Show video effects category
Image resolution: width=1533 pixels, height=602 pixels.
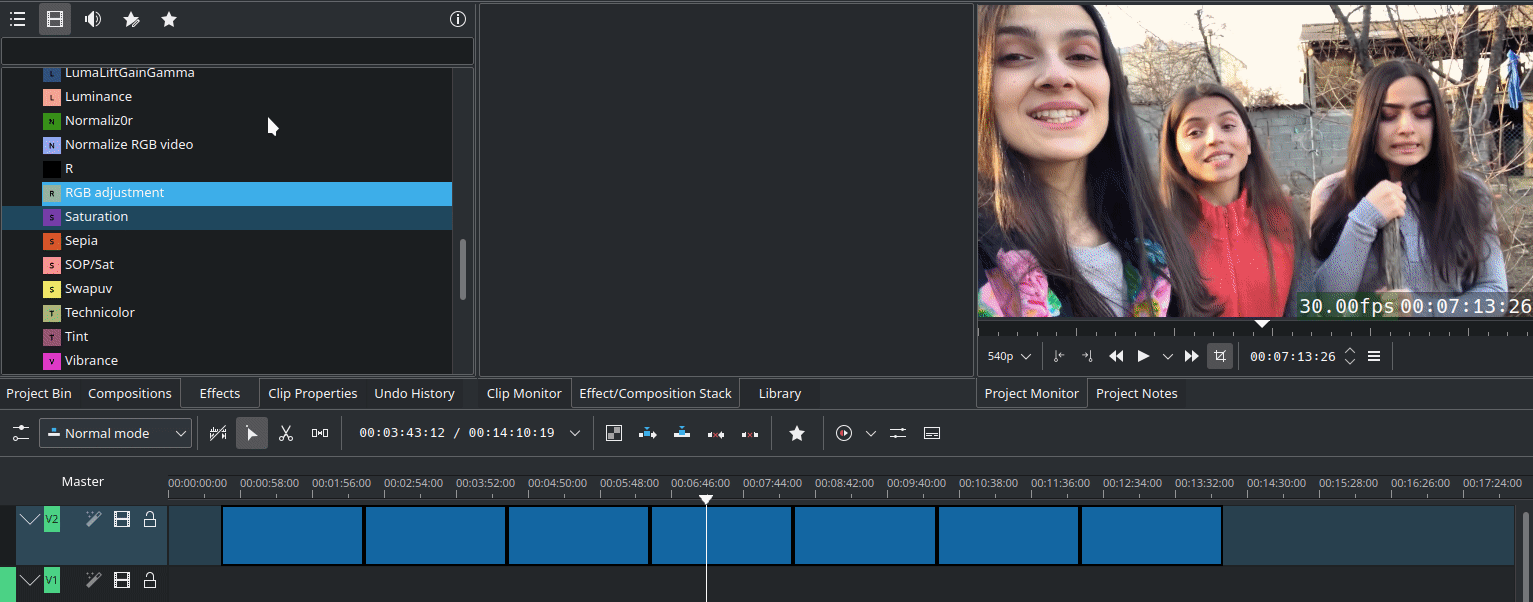(x=55, y=19)
